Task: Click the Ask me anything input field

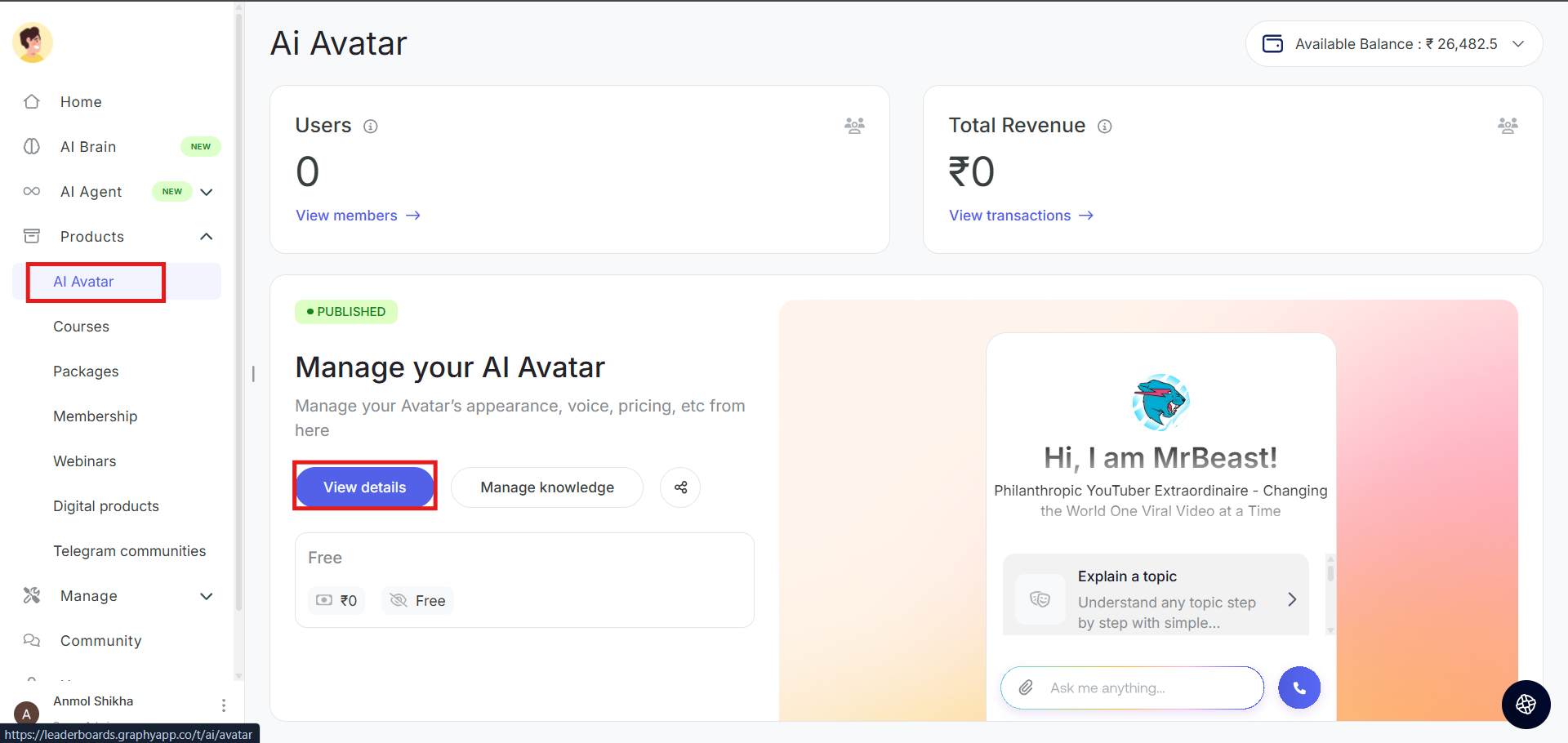Action: (1143, 687)
